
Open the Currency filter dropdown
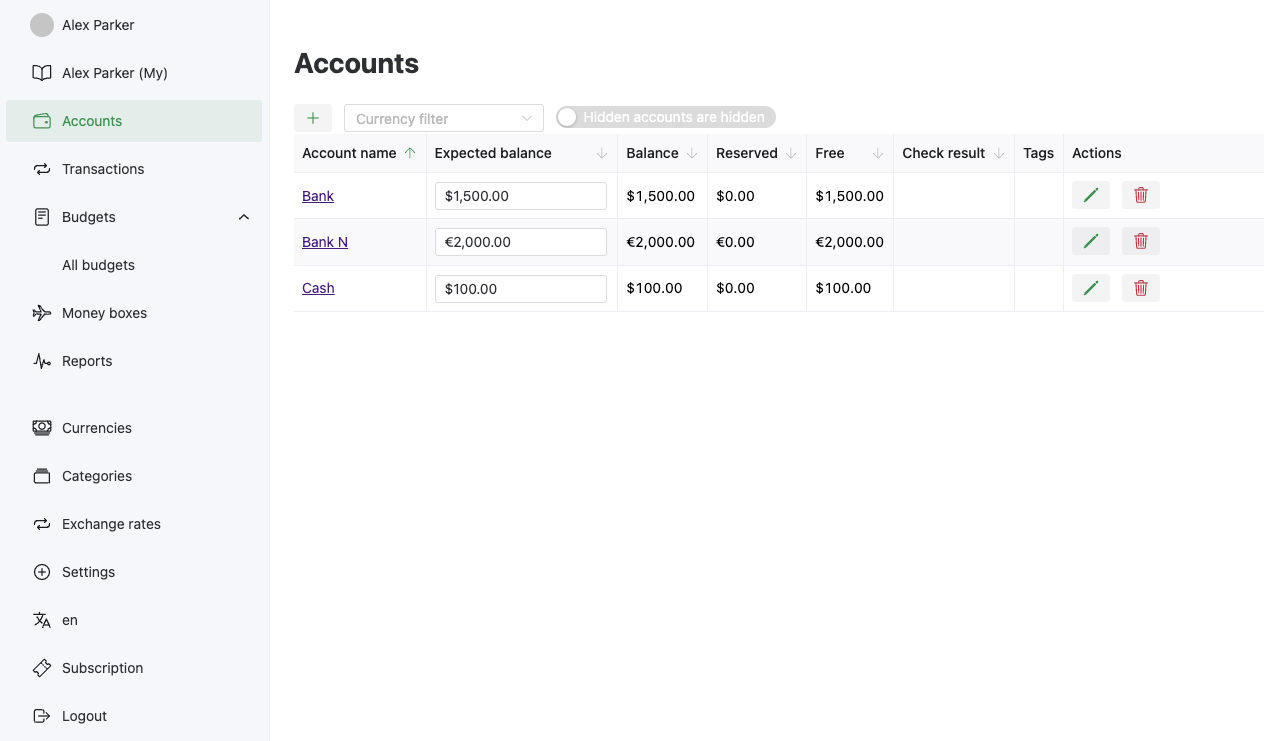point(444,118)
